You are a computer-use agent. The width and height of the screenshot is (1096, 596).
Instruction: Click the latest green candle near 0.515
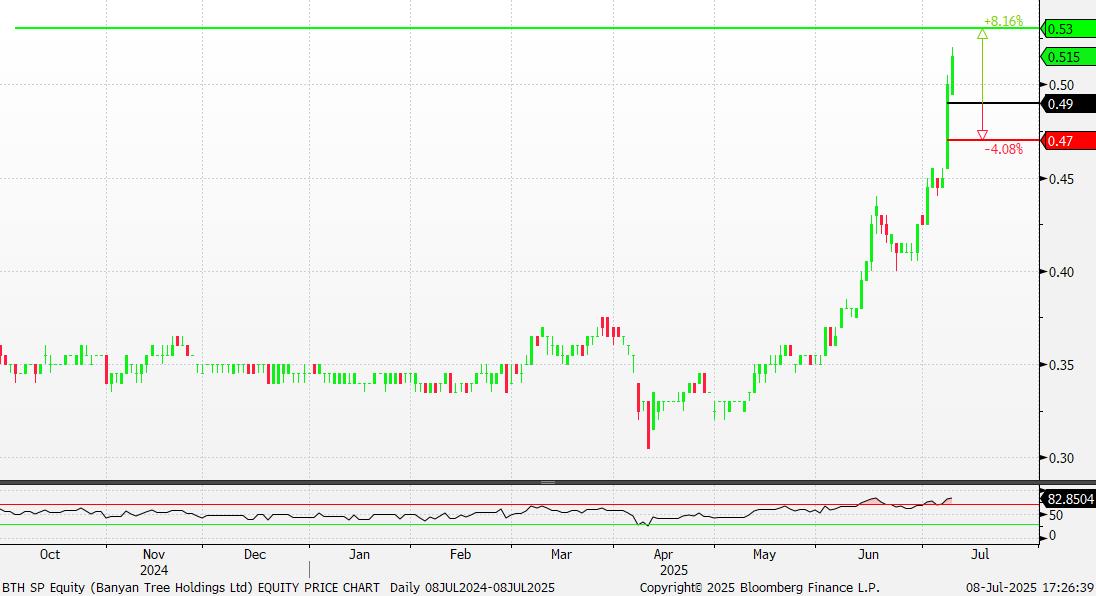click(952, 71)
